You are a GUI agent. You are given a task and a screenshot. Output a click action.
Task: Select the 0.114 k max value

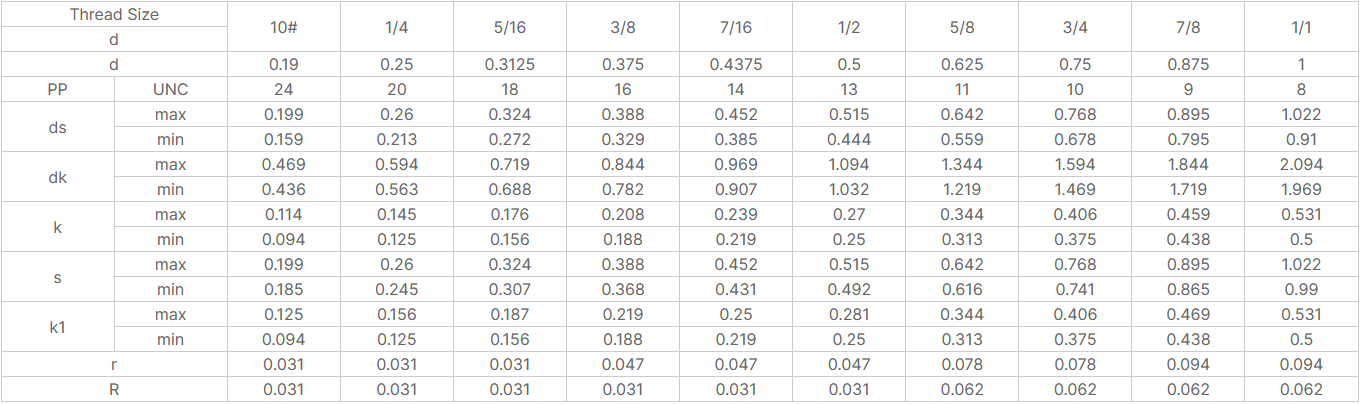coord(284,214)
